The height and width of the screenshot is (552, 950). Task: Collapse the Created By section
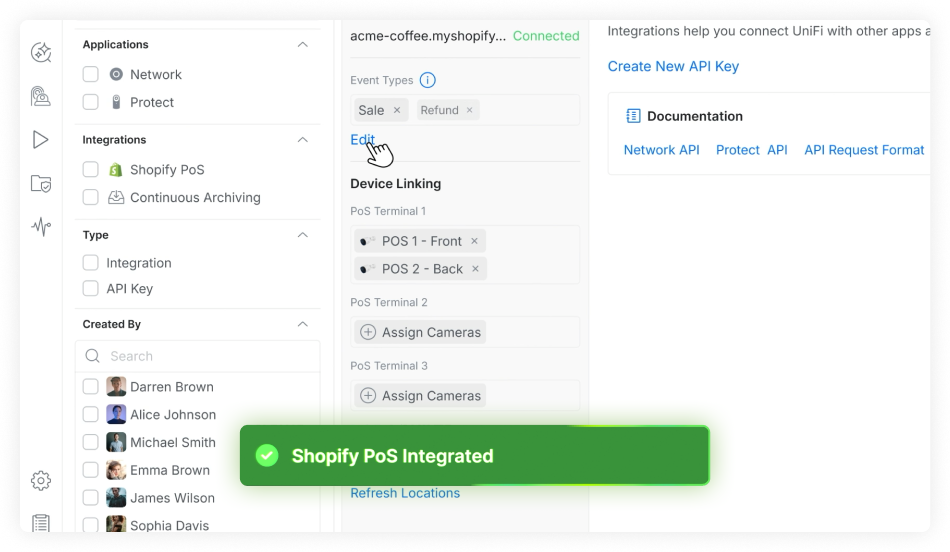click(x=303, y=324)
